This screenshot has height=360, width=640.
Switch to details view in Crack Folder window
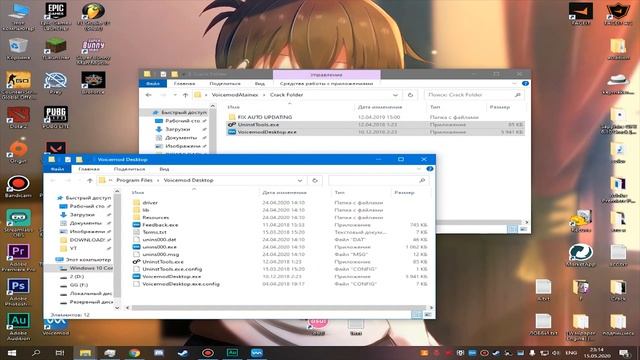[x=512, y=229]
